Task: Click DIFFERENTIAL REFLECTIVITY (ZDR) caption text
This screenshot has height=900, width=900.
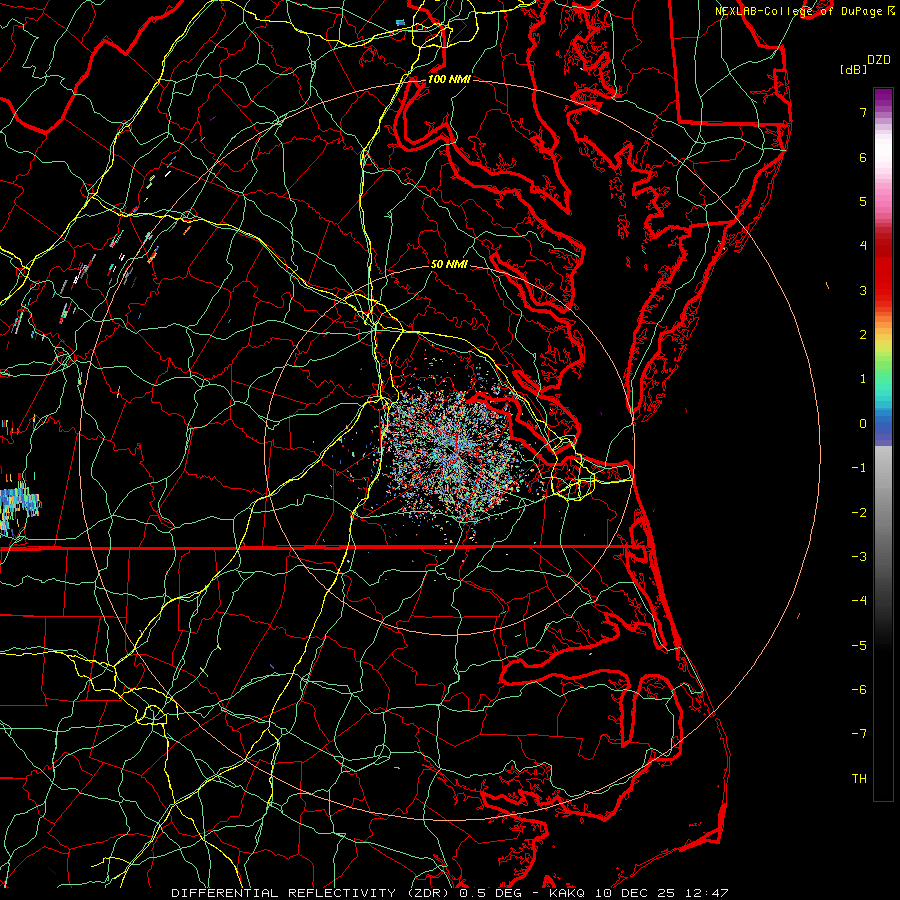Action: coord(312,893)
